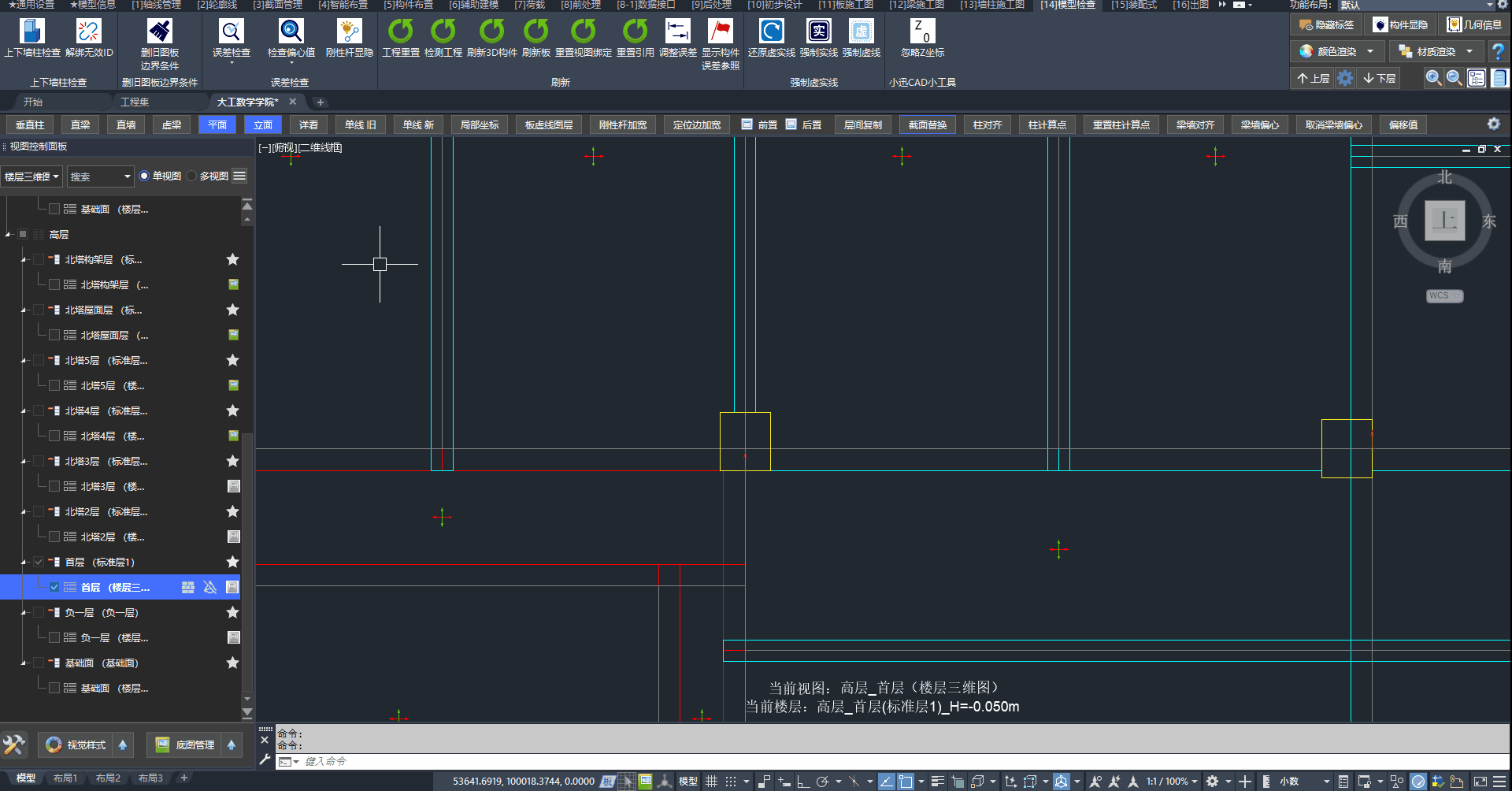Click the 刷新板 icon

(x=536, y=32)
